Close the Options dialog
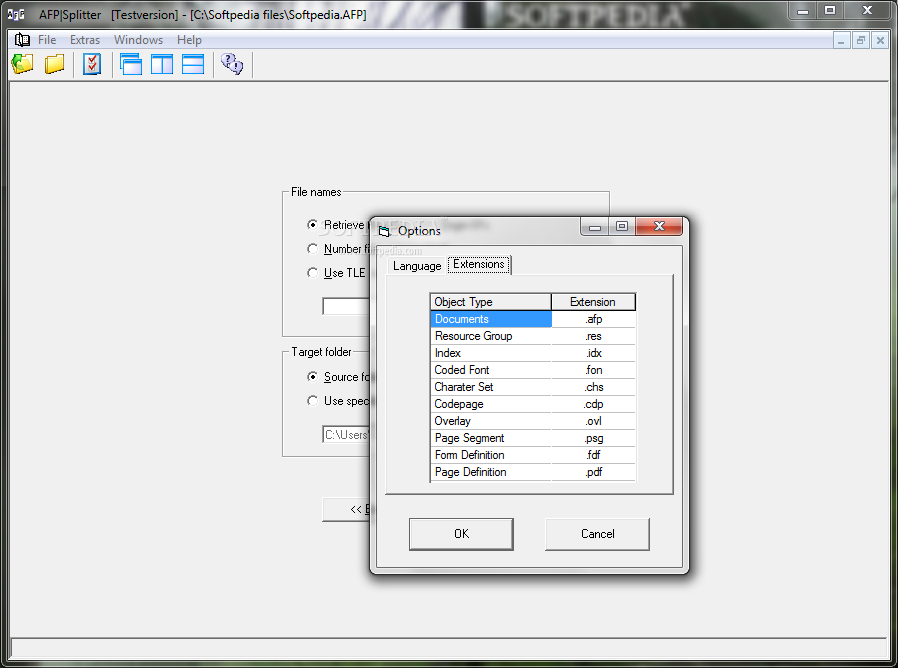The width and height of the screenshot is (898, 668). [659, 226]
